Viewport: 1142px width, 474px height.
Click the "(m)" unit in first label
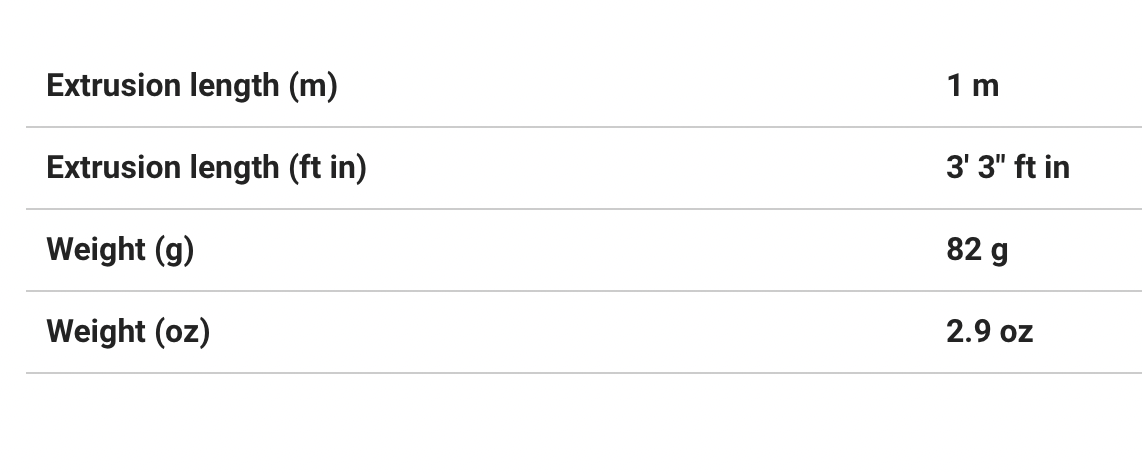(x=312, y=86)
